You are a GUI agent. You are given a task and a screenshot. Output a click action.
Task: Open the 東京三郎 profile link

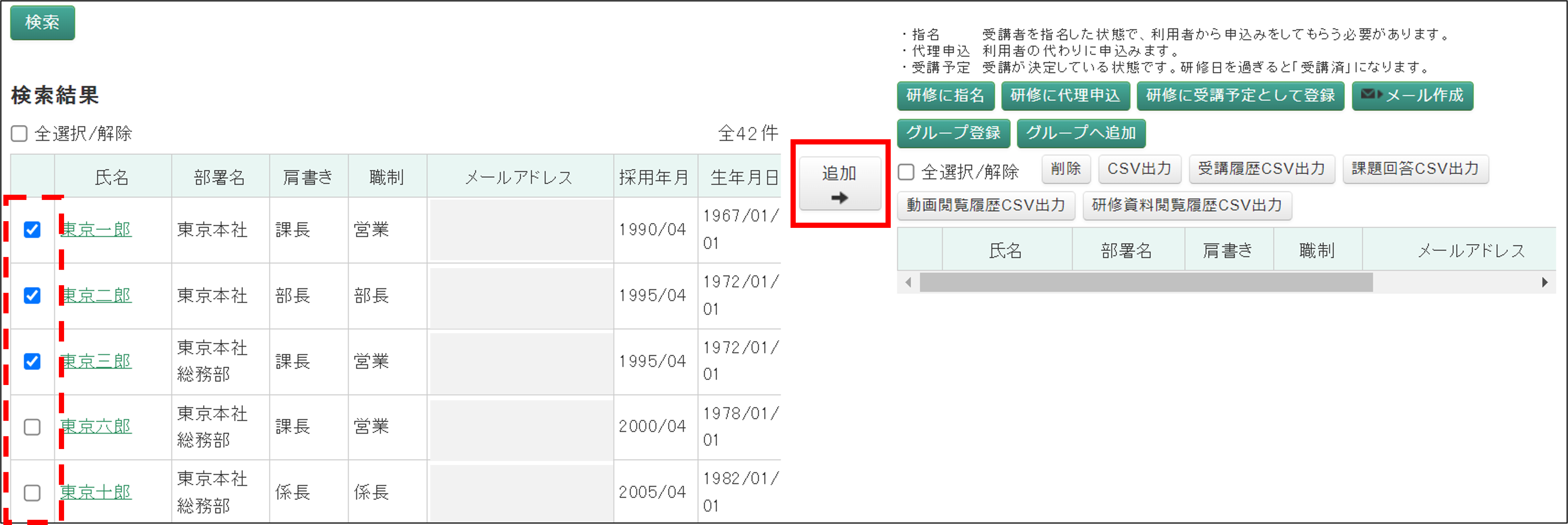tap(96, 361)
